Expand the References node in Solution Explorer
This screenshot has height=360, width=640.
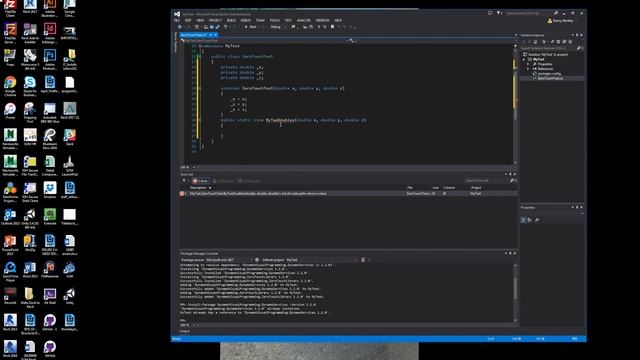[528, 69]
